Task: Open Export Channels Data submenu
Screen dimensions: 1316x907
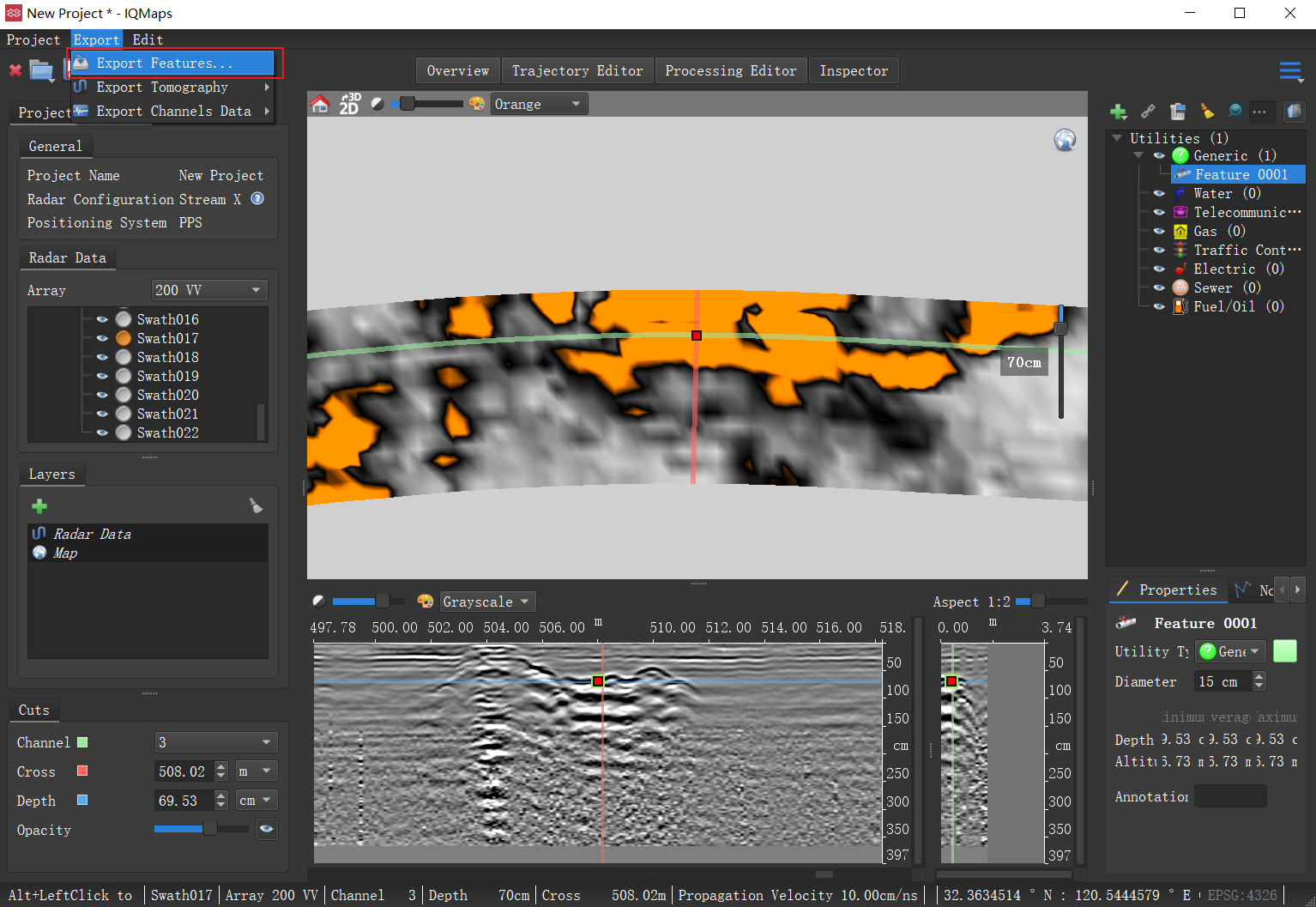Action: coord(172,111)
